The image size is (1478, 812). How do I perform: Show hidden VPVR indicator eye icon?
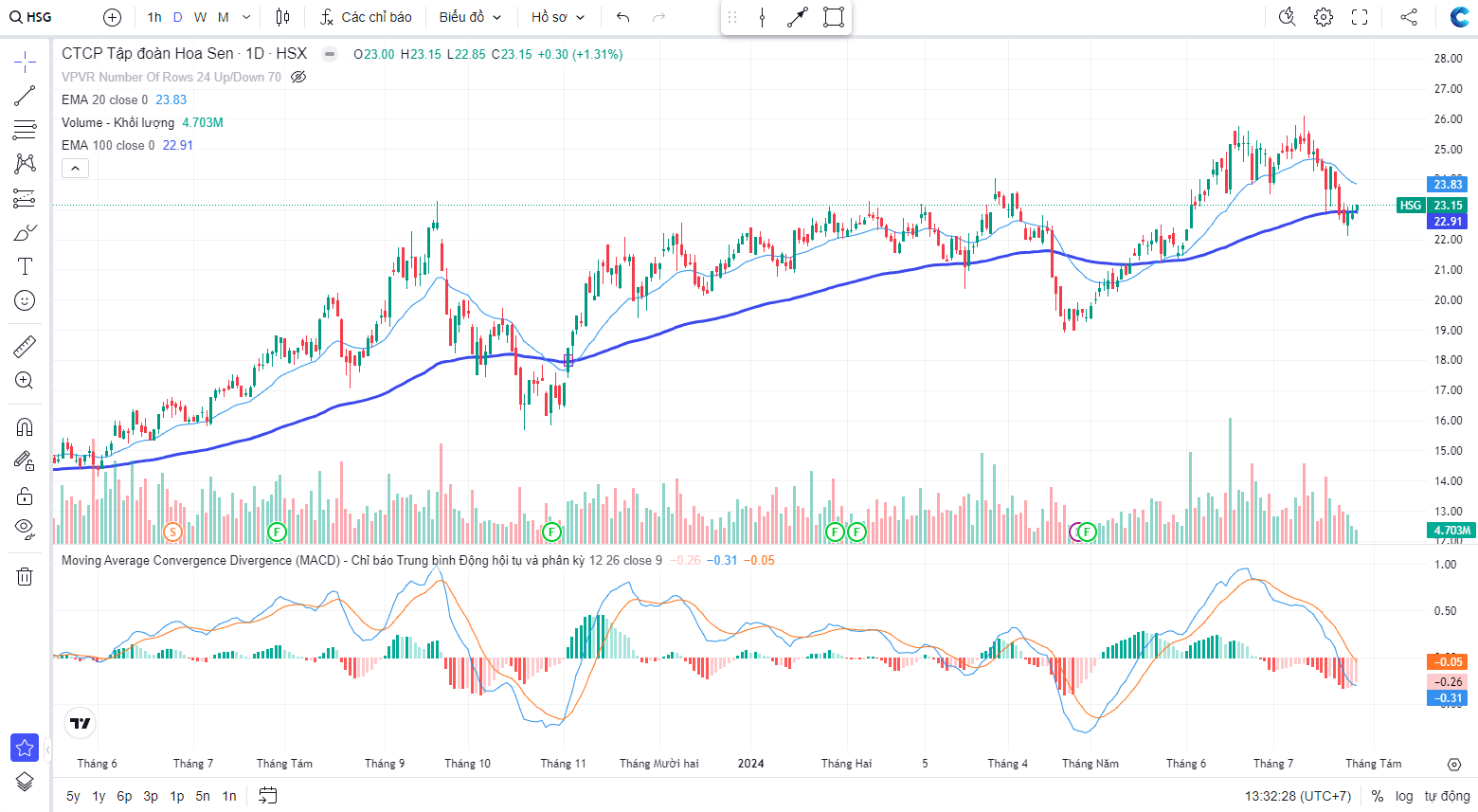click(298, 77)
